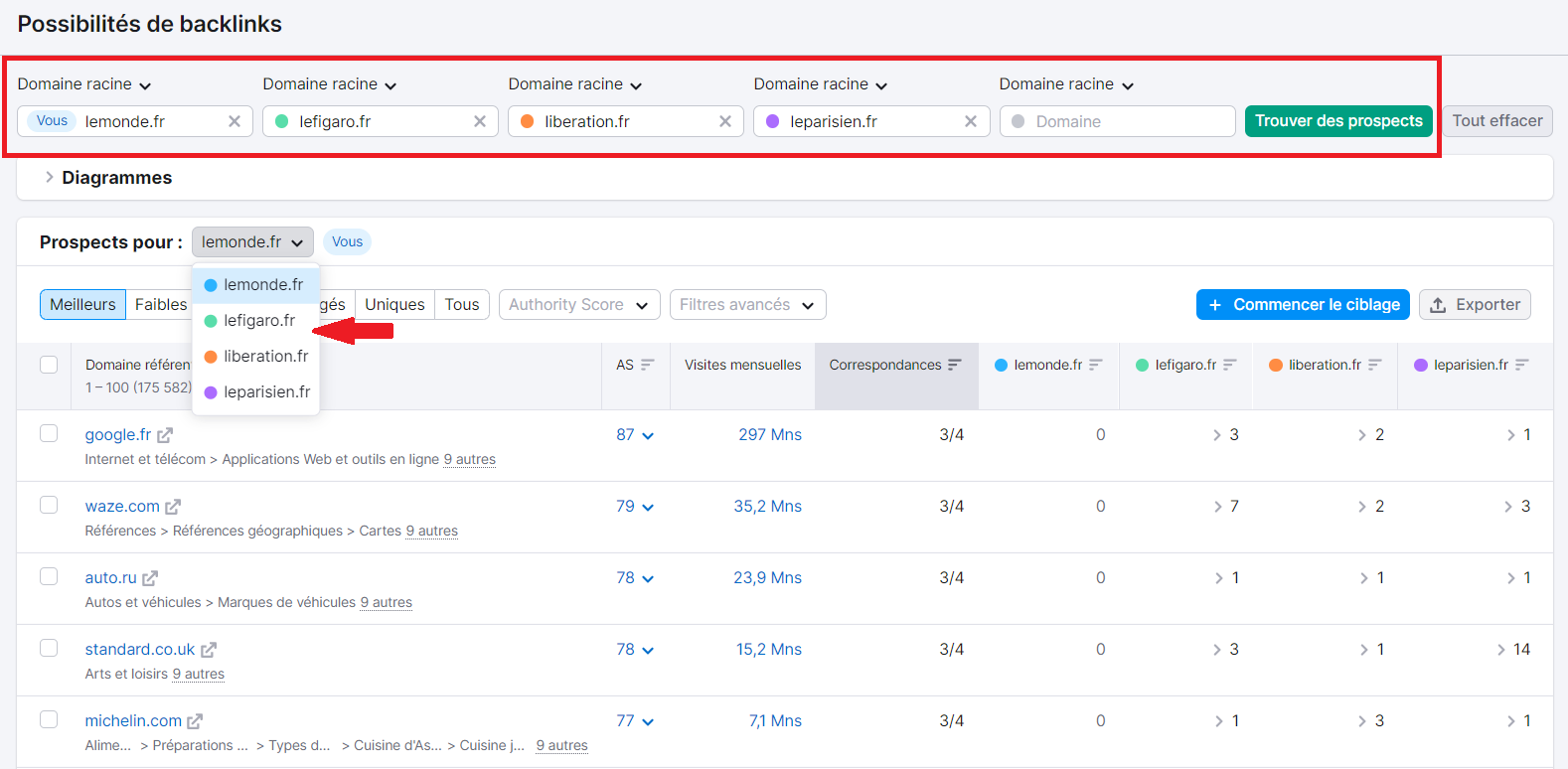The height and width of the screenshot is (769, 1568).
Task: Choose lefigaro.fr in prospects dropdown list
Action: pos(255,321)
